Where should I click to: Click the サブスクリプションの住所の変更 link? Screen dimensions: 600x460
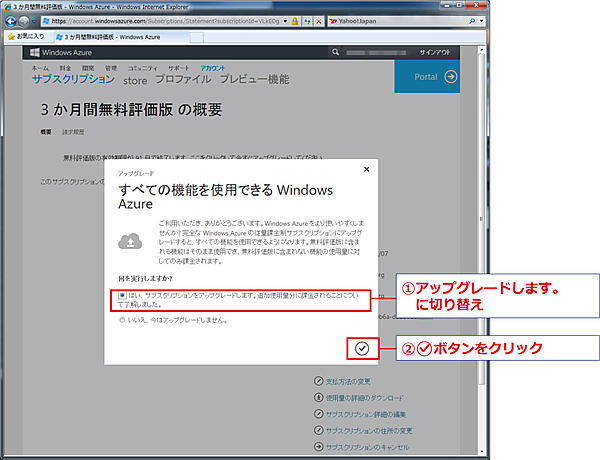tap(369, 431)
